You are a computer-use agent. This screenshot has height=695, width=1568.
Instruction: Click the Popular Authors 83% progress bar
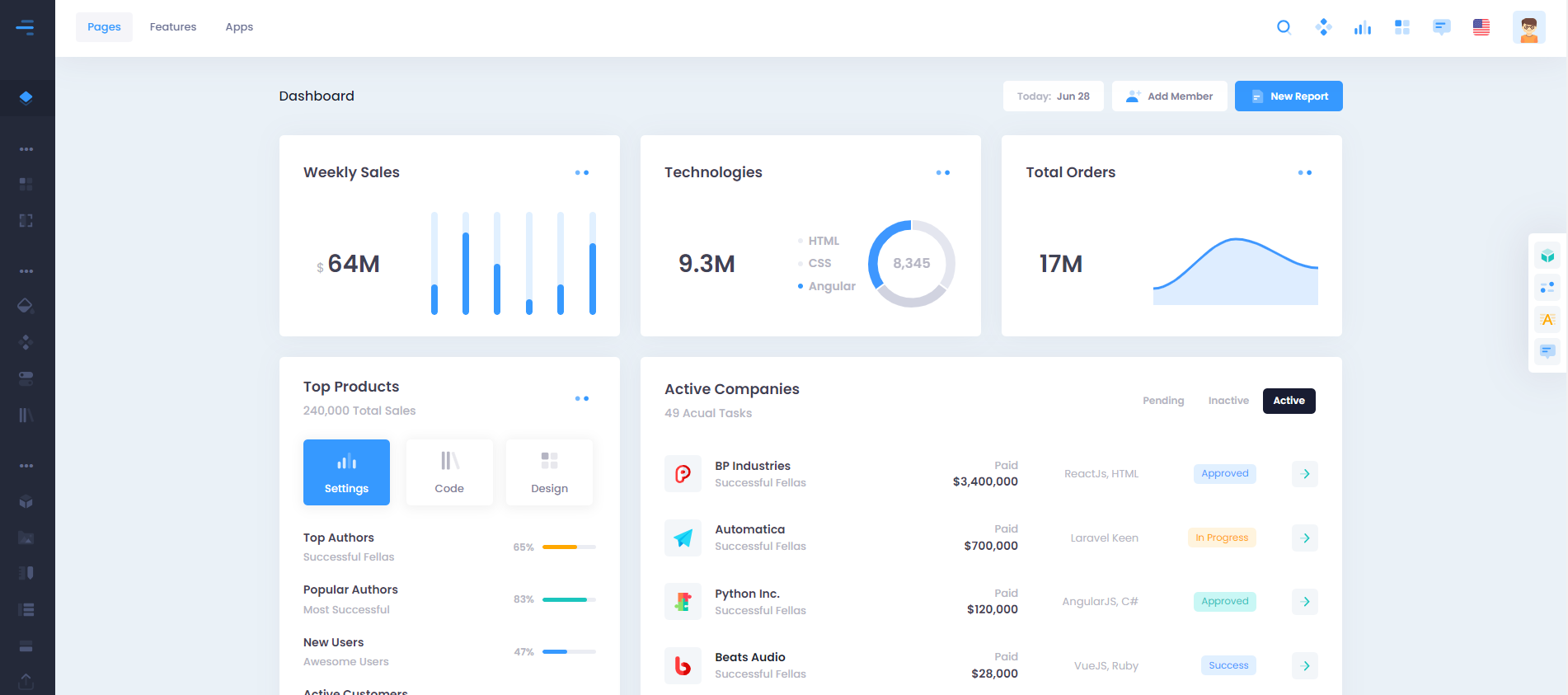coord(569,599)
